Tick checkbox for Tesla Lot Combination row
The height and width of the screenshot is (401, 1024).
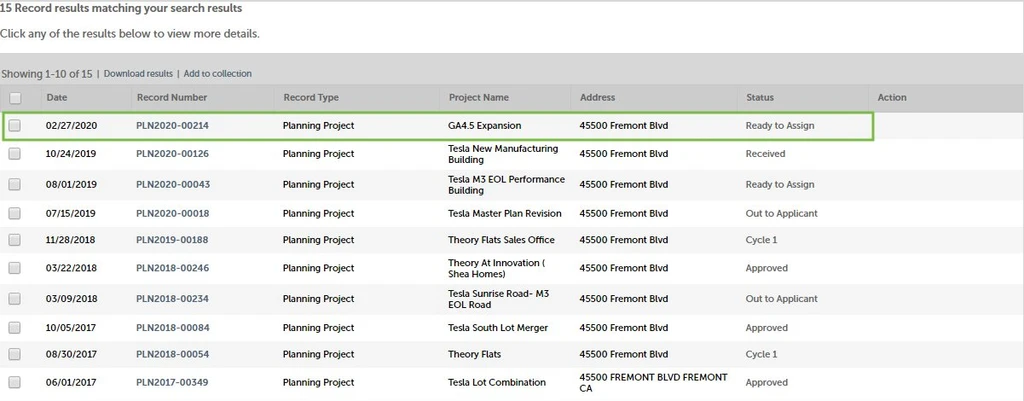(x=15, y=382)
